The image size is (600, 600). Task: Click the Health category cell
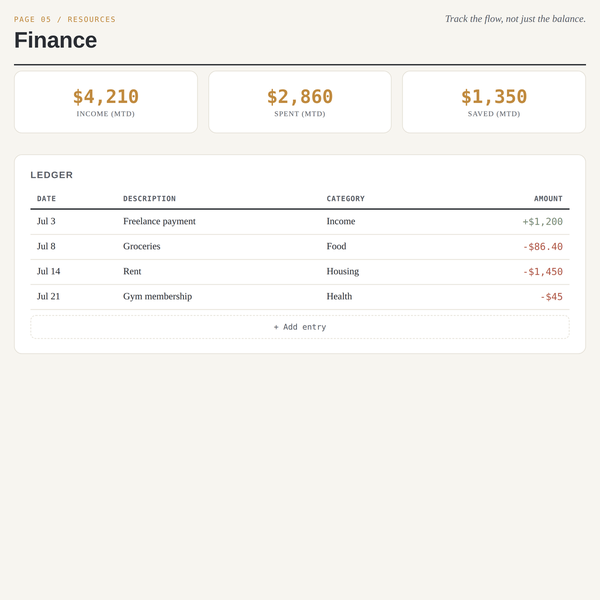pyautogui.click(x=339, y=297)
